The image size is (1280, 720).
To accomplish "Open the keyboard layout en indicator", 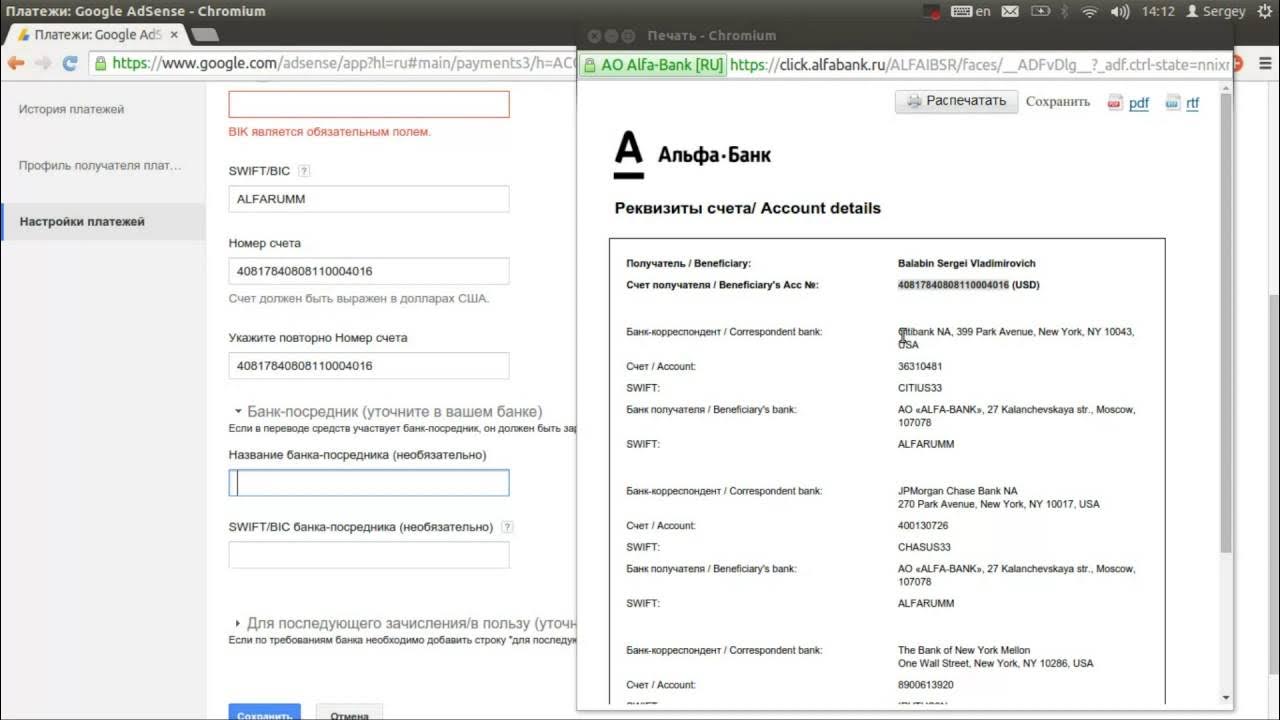I will (x=970, y=12).
